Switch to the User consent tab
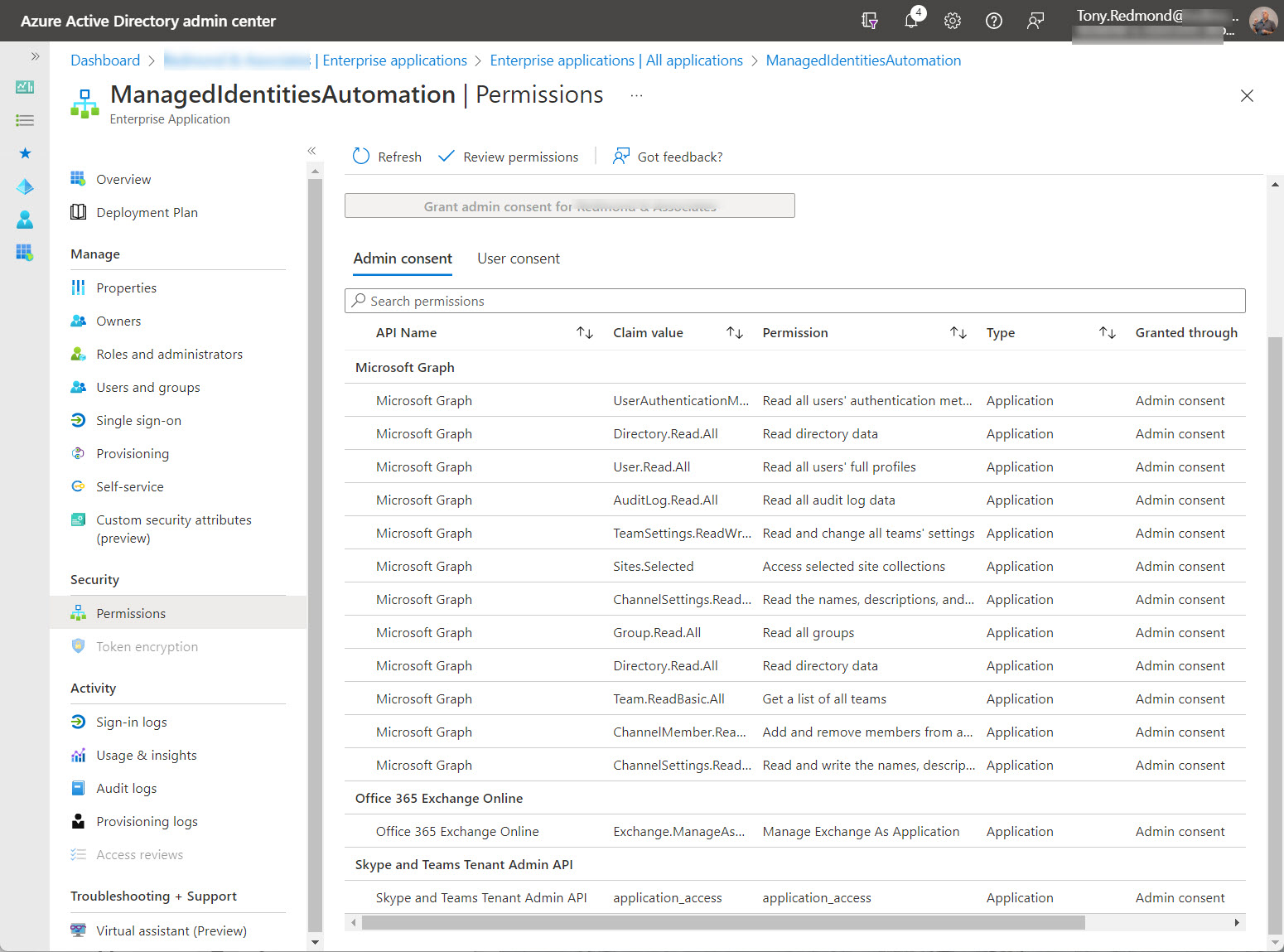 click(x=519, y=258)
